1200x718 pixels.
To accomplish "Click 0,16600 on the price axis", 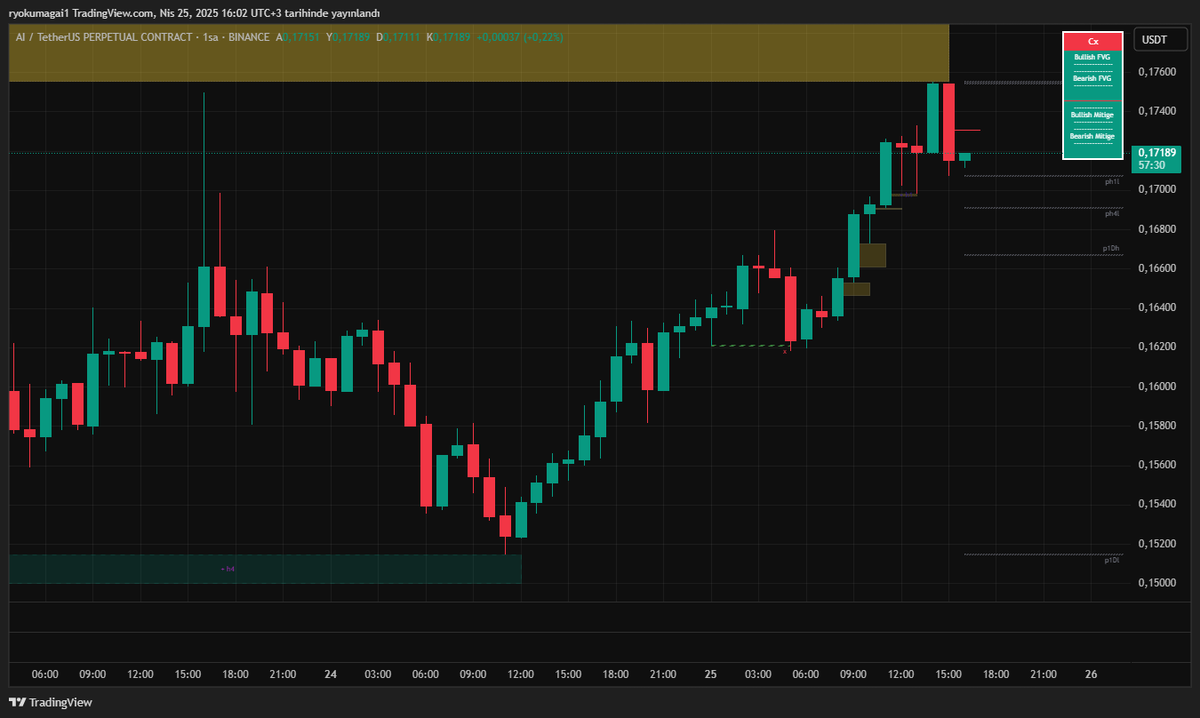I will (1157, 269).
